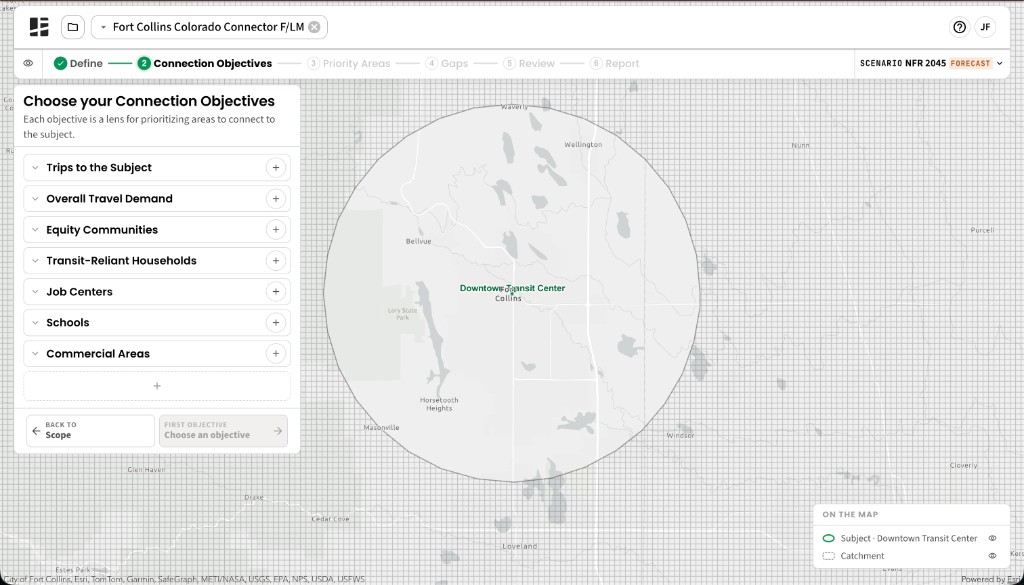
Task: Click the green Subject legend symbol
Action: pyautogui.click(x=829, y=539)
